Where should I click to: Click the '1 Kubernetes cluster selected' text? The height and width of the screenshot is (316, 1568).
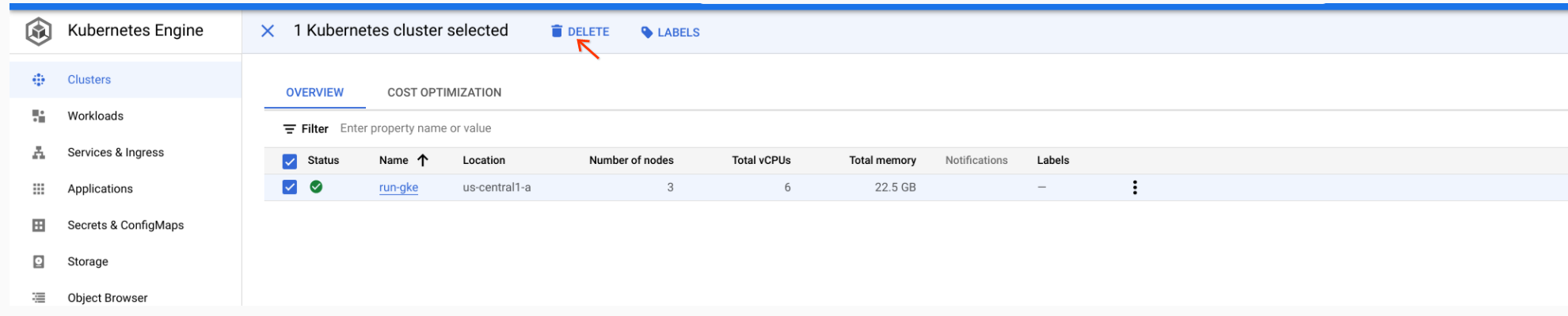pos(401,30)
